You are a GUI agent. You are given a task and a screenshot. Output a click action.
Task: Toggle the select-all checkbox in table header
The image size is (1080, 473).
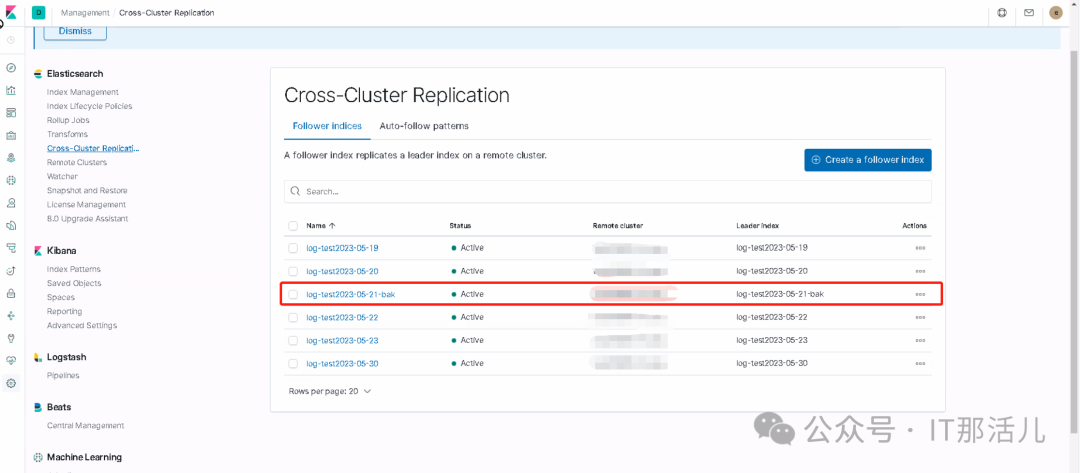click(x=293, y=225)
